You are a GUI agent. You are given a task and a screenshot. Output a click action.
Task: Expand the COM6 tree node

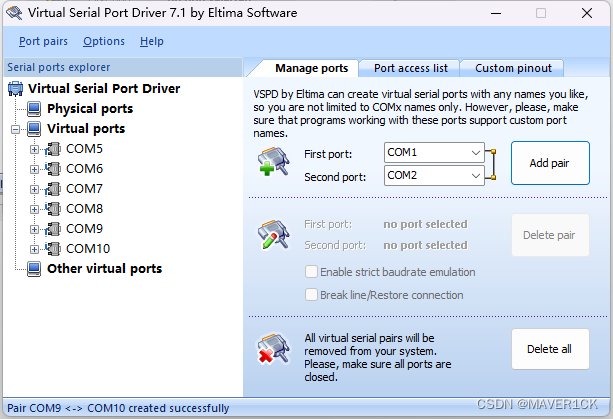(x=34, y=169)
